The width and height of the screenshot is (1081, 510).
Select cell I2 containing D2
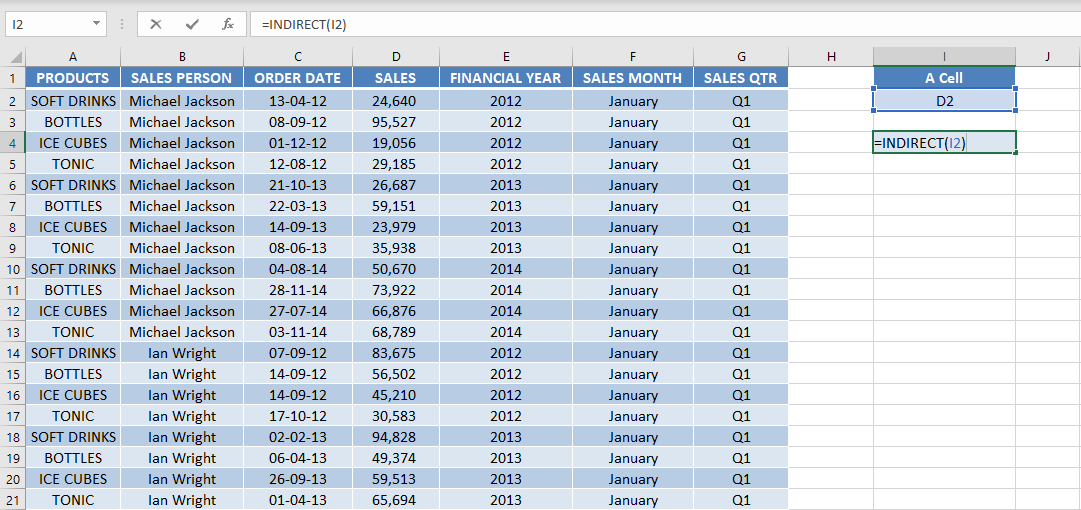click(944, 101)
